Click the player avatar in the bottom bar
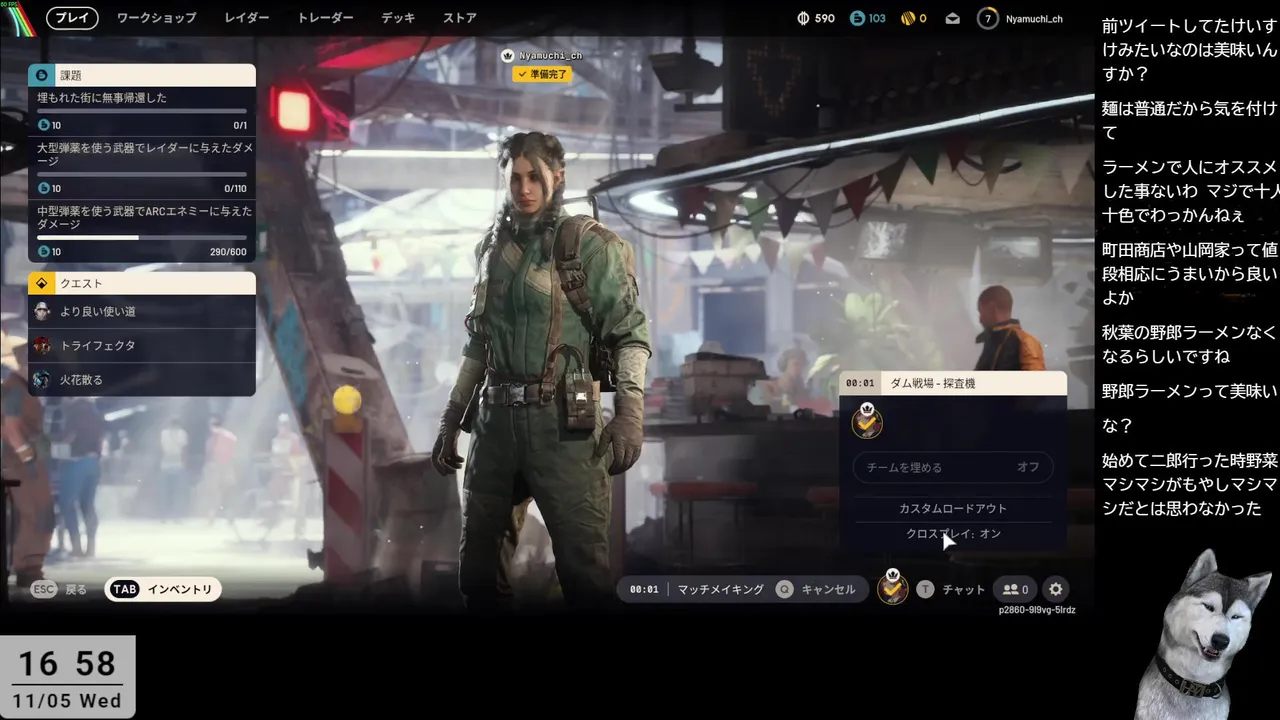1280x720 pixels. [893, 587]
